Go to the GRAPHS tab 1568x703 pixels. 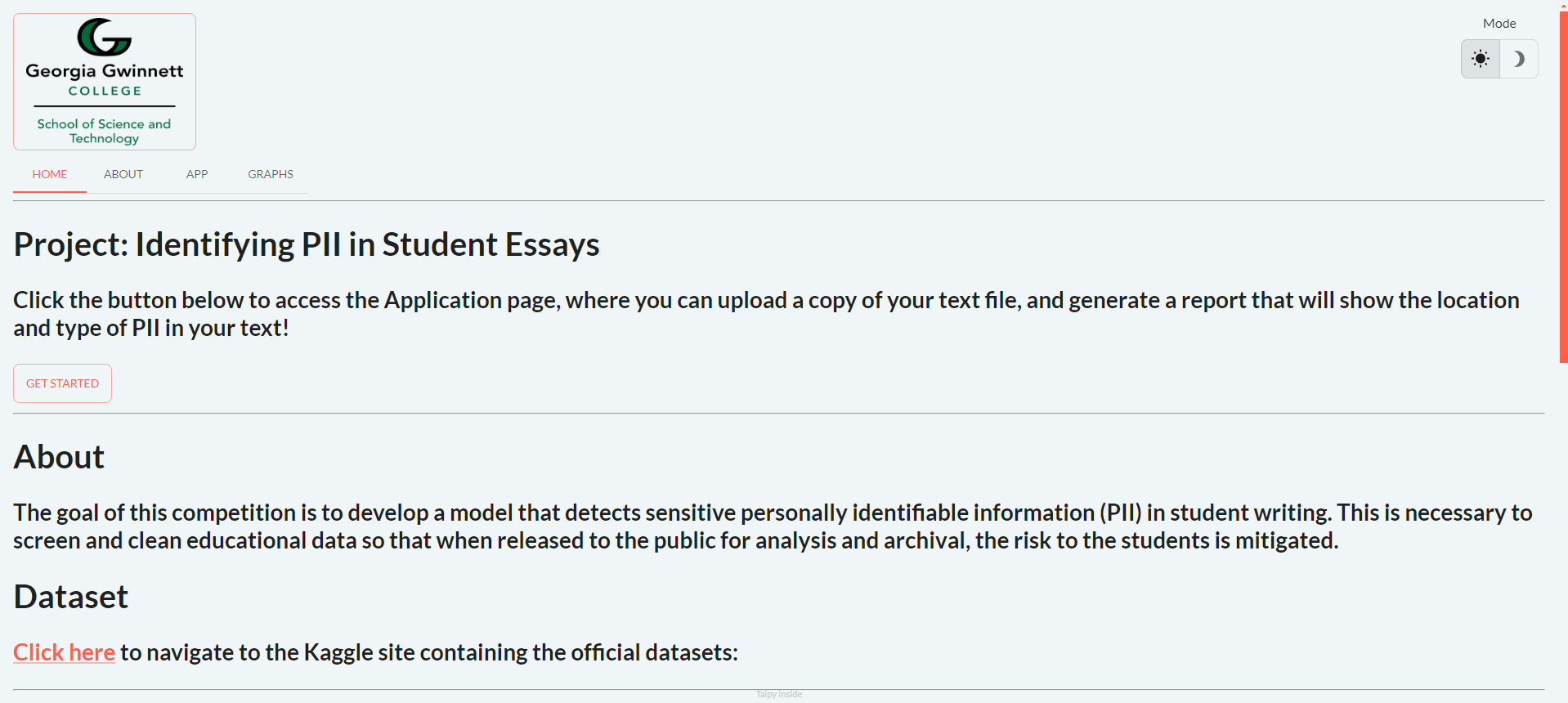(x=271, y=174)
